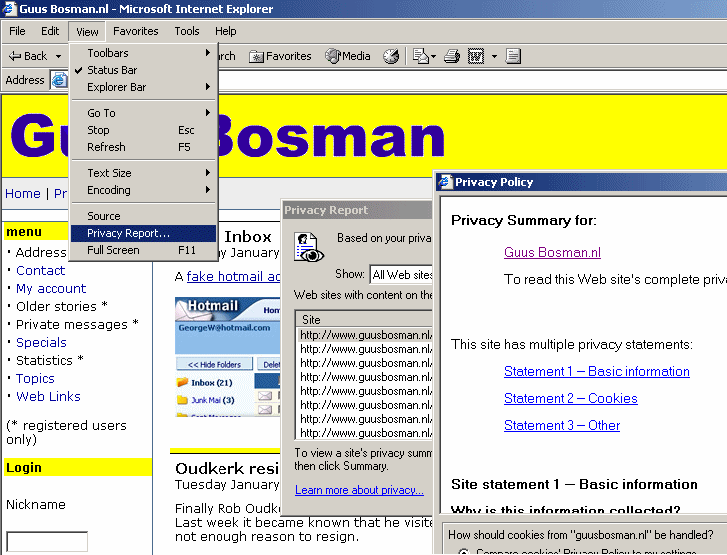Click the Site statement 1 — Basic information heading

point(574,485)
